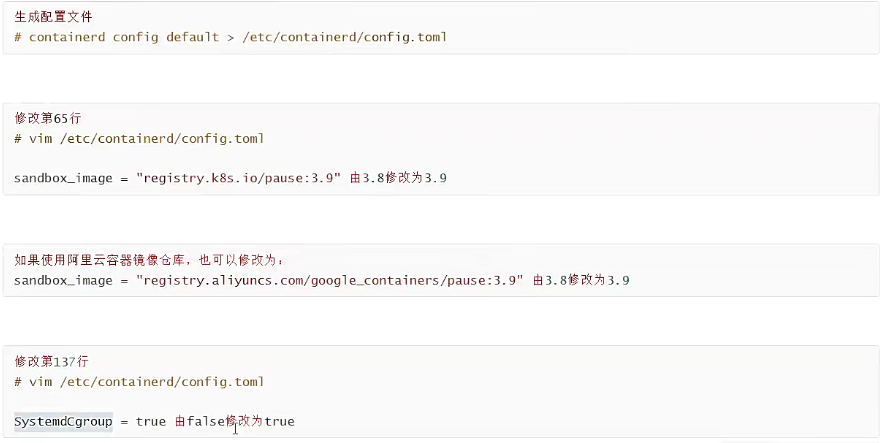Click the "true" value right after the equals sign
This screenshot has width=882, height=443.
click(151, 422)
